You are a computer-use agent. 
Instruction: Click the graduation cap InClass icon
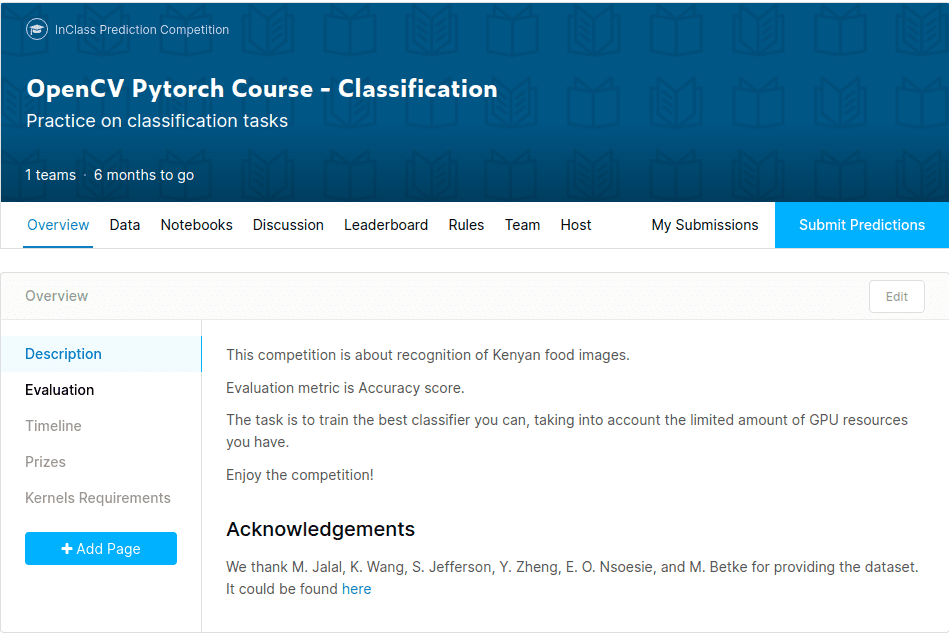click(37, 29)
